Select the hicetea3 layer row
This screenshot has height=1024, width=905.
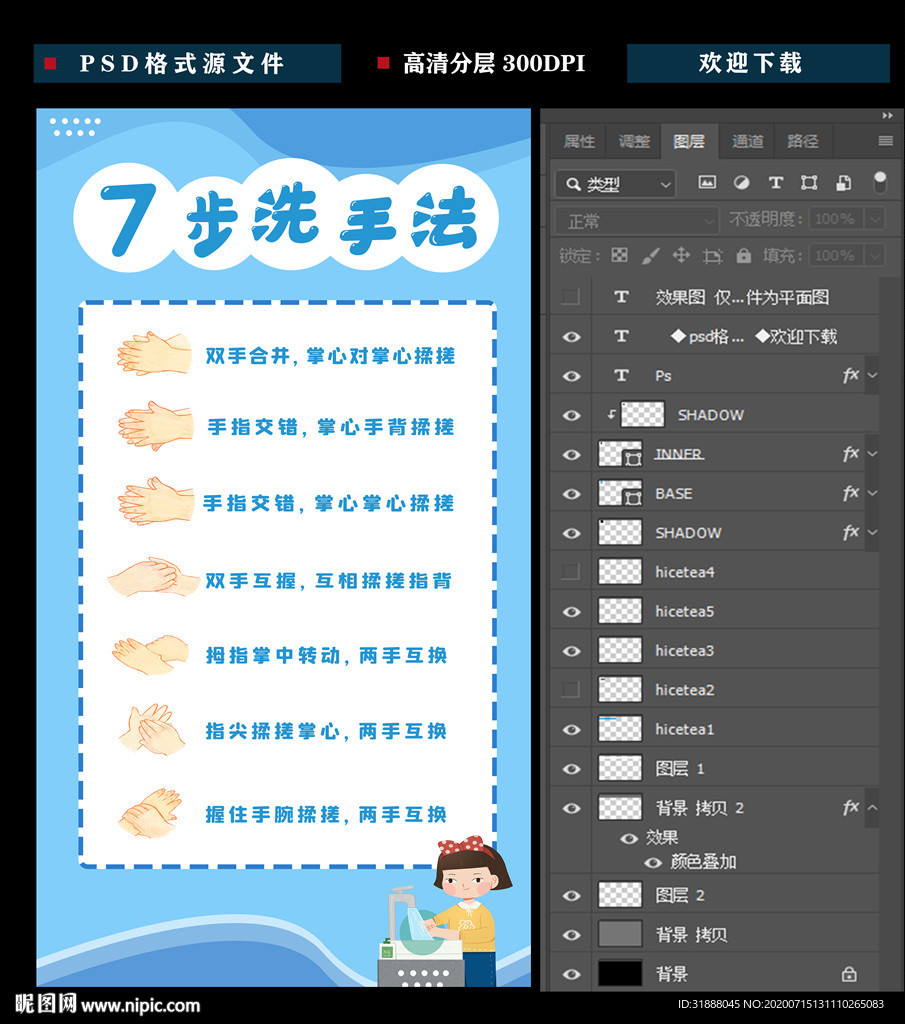[x=714, y=651]
